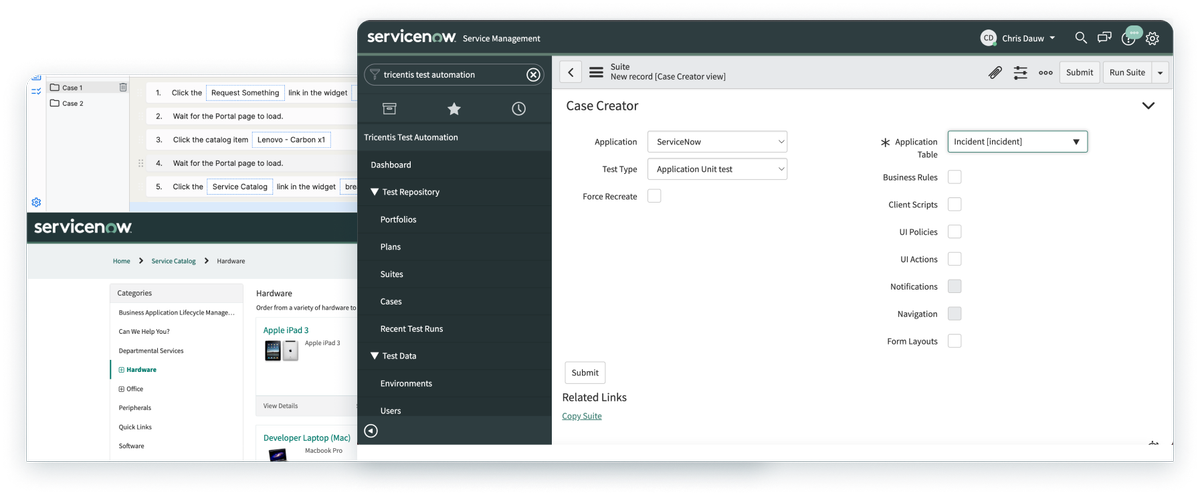Show history via the clock icon
The width and height of the screenshot is (1200, 495).
(518, 109)
